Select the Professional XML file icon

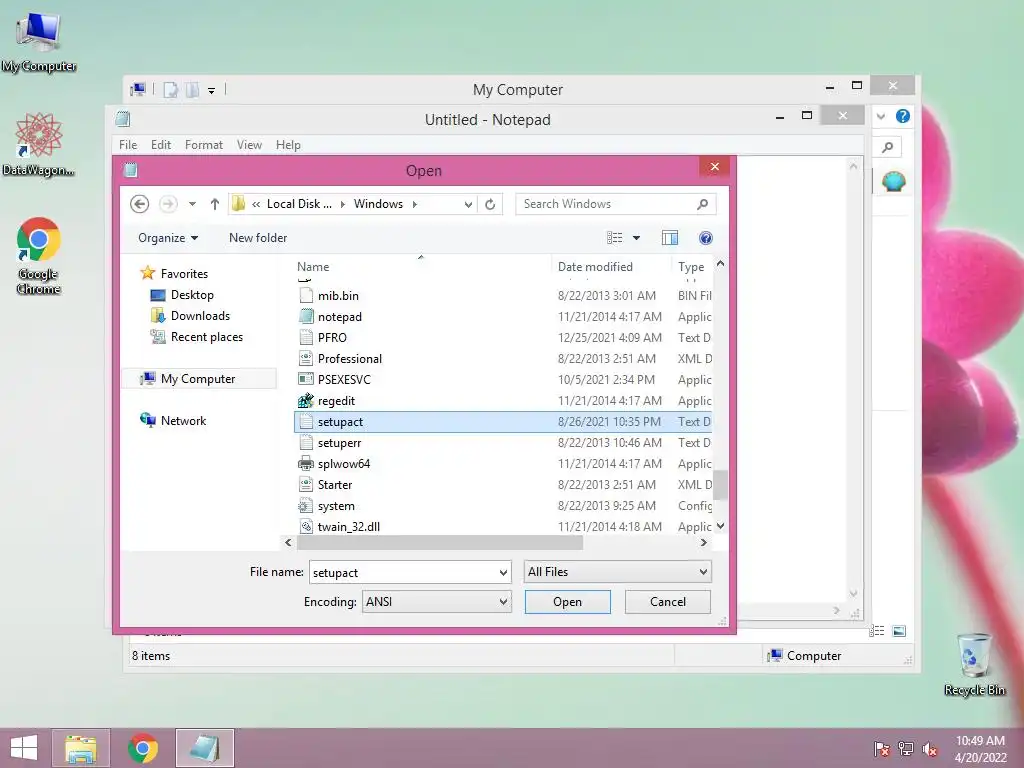pos(306,359)
